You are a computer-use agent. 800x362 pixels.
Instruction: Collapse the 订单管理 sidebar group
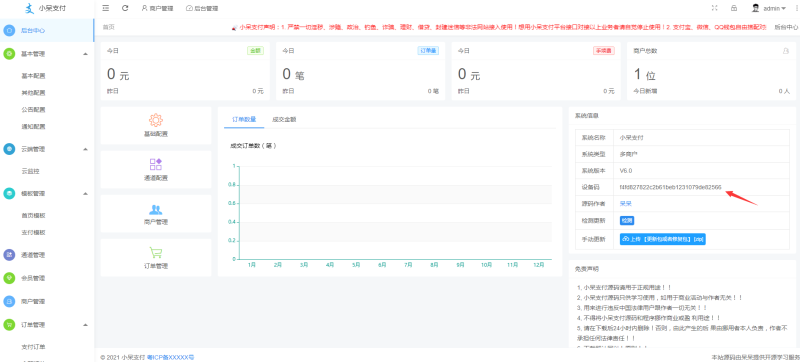click(85, 325)
